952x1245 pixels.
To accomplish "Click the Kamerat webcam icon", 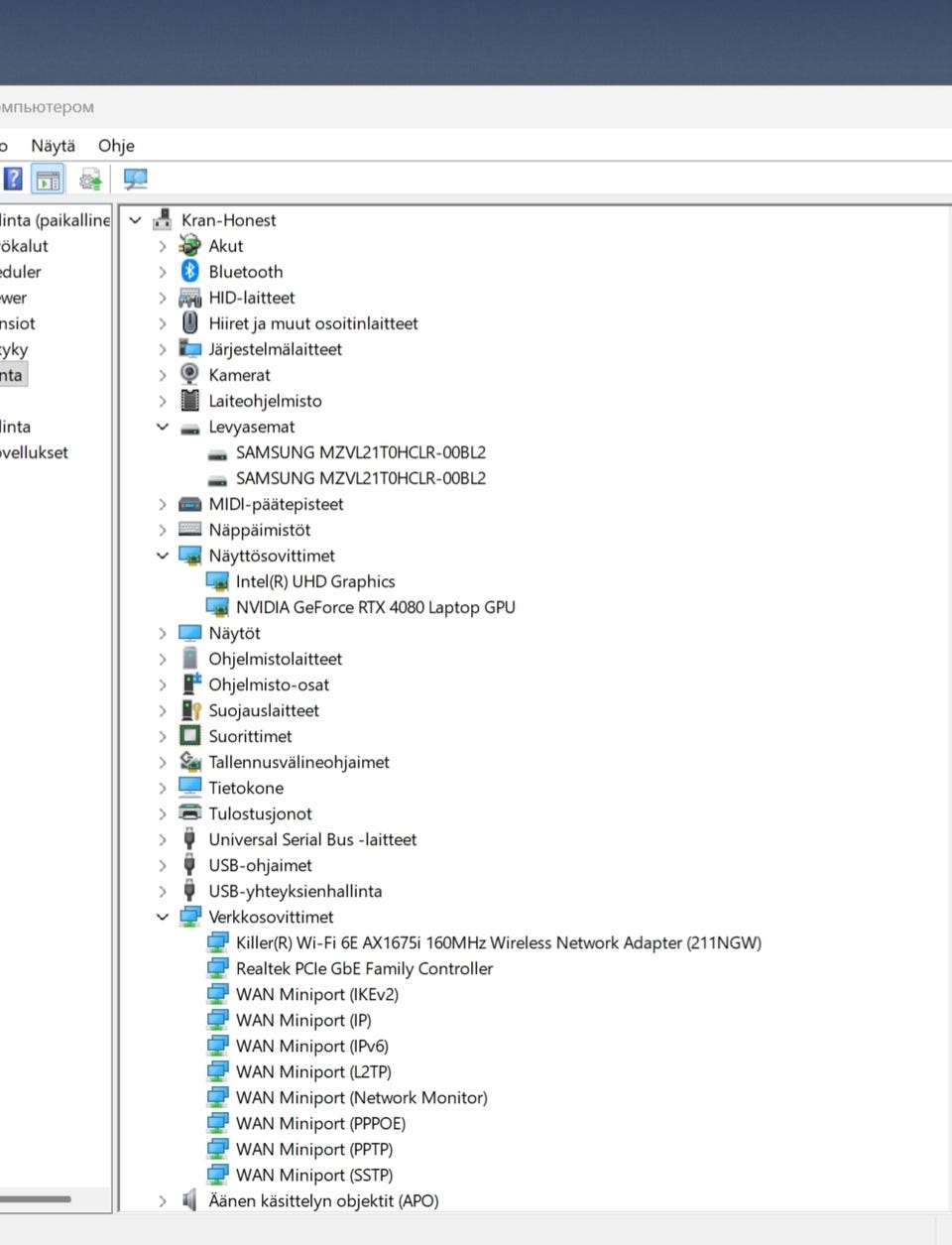I will (x=190, y=374).
